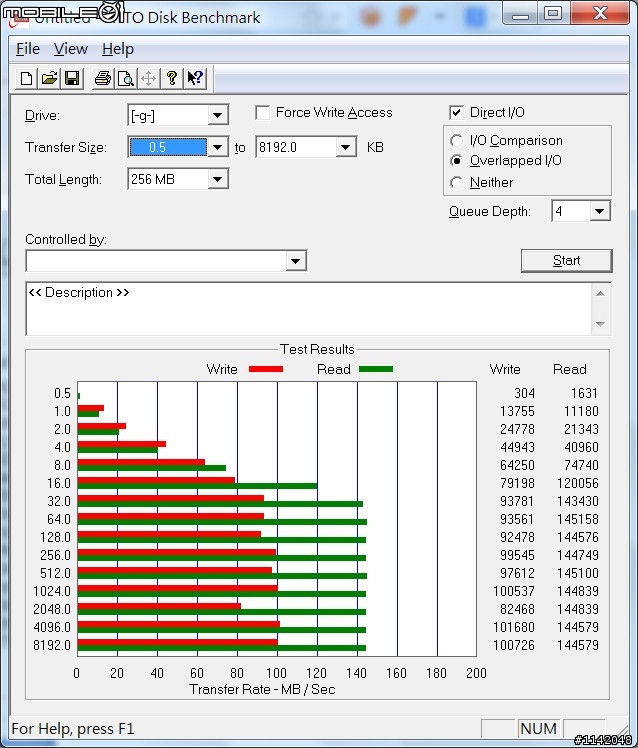The width and height of the screenshot is (638, 748).
Task: Maximize the ATTO Disk Benchmark window
Action: (553, 13)
